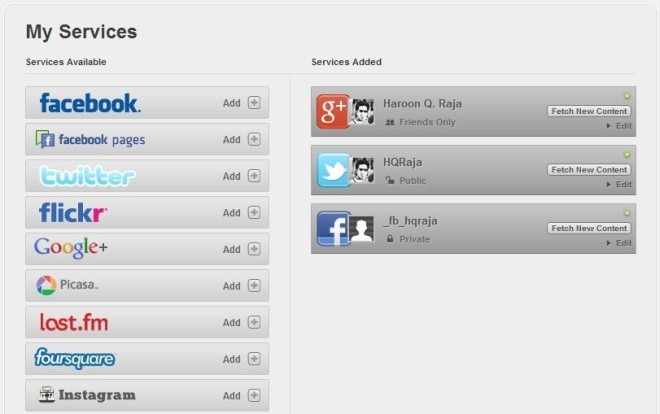Fetch New Content for HQRaja Twitter

point(589,170)
